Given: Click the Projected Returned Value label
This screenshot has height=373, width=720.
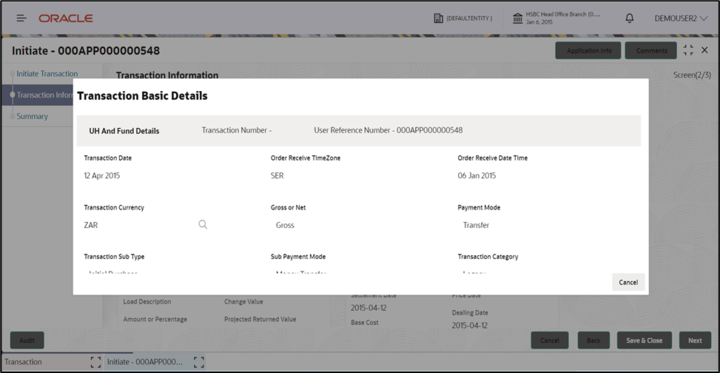Looking at the screenshot, I should [260, 319].
